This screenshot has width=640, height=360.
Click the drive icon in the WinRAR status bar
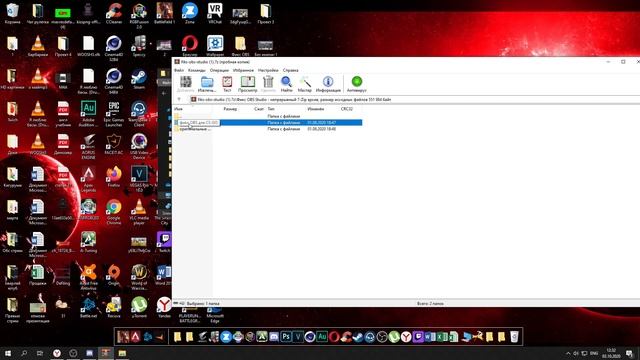pos(176,303)
